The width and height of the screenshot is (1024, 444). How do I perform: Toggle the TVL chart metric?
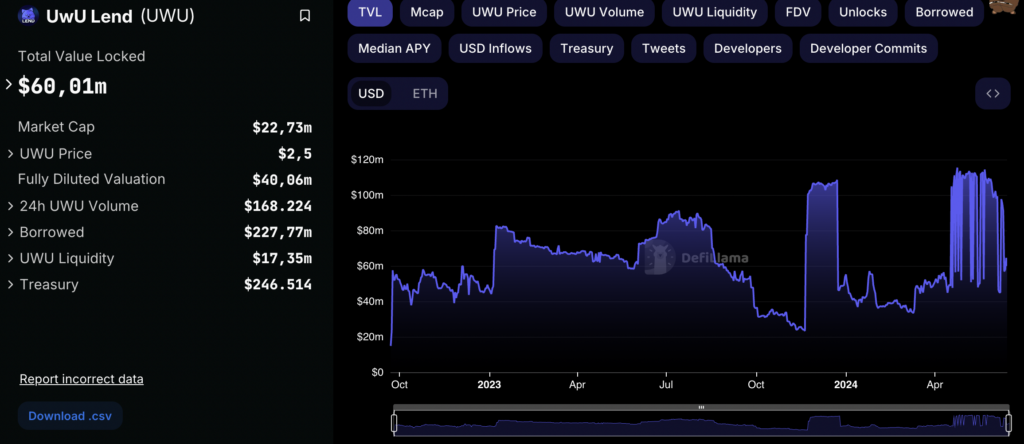pos(370,12)
